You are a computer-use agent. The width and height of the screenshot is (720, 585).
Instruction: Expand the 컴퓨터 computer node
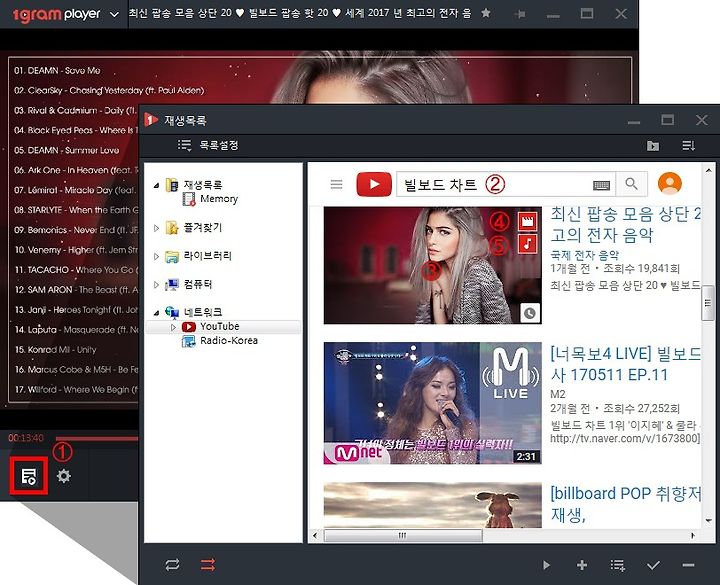click(x=156, y=285)
